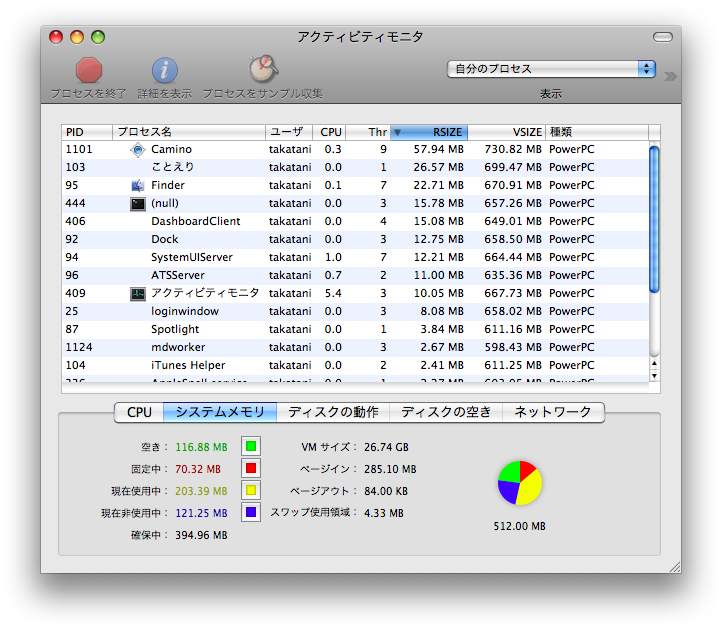Select the システムメモリ tab
Viewport: 722px width, 629px height.
coord(220,412)
